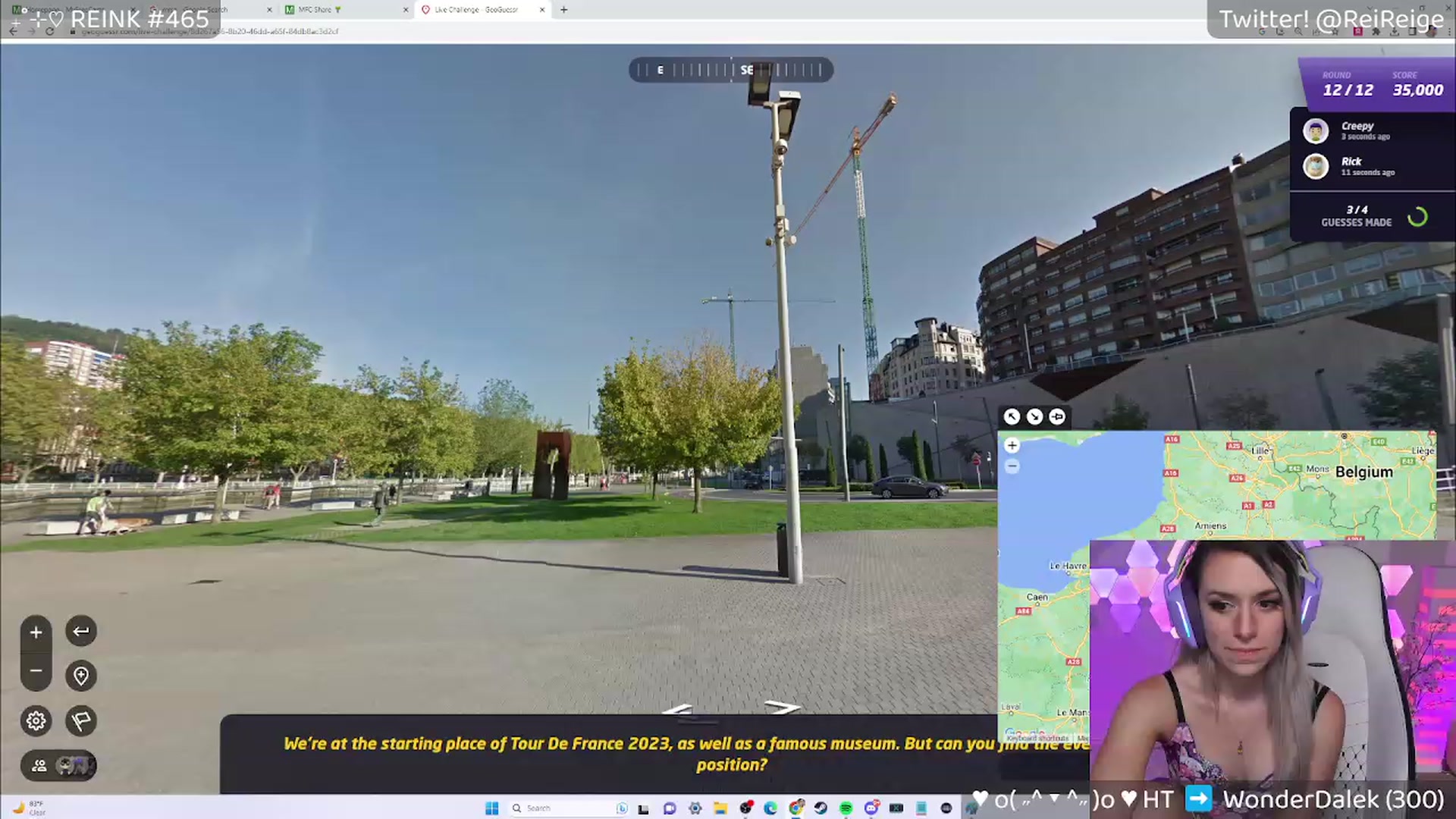
Task: Move forward using the right street view arrow
Action: pyautogui.click(x=783, y=708)
